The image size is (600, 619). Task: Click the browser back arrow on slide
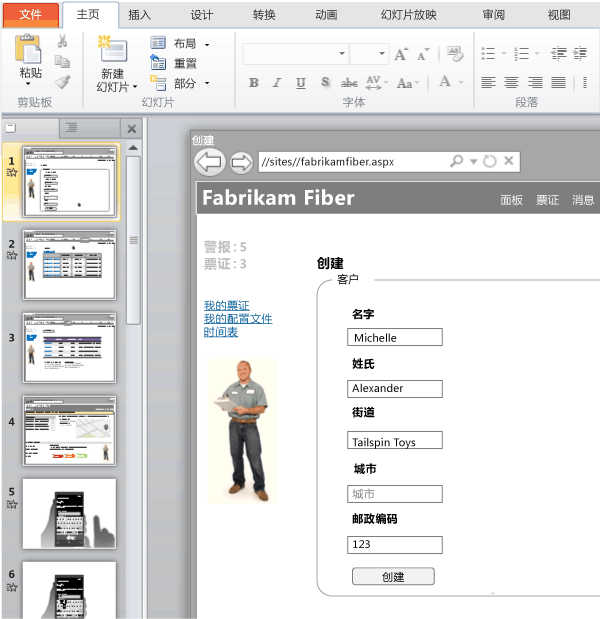click(x=209, y=162)
